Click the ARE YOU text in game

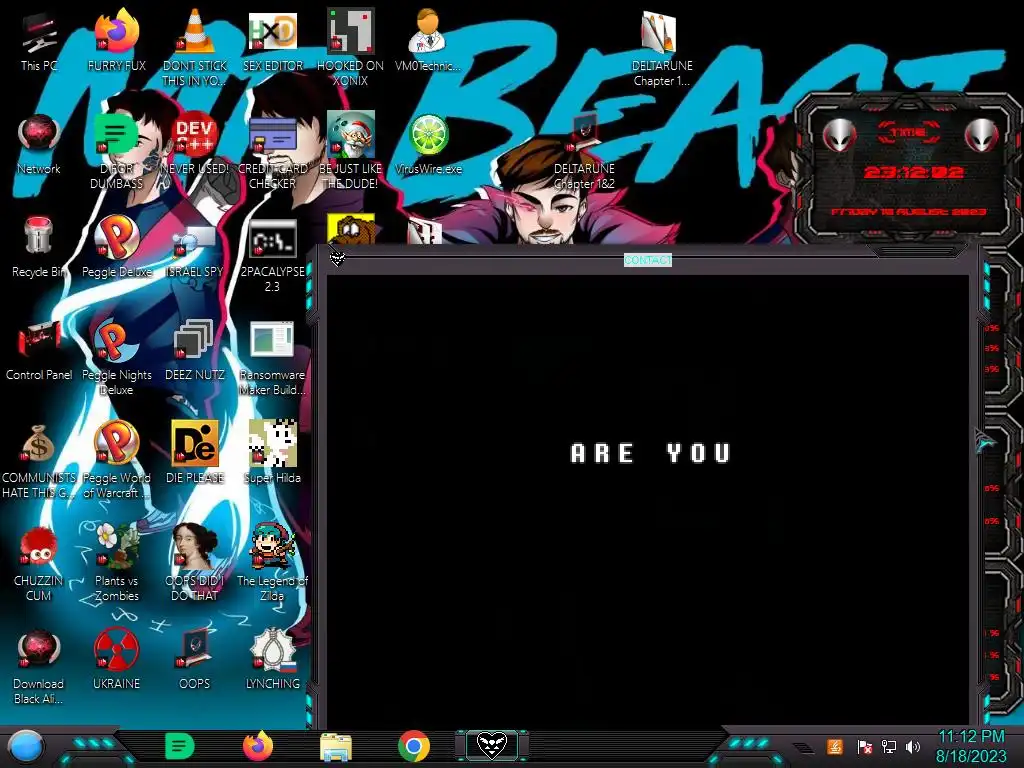[x=650, y=453]
